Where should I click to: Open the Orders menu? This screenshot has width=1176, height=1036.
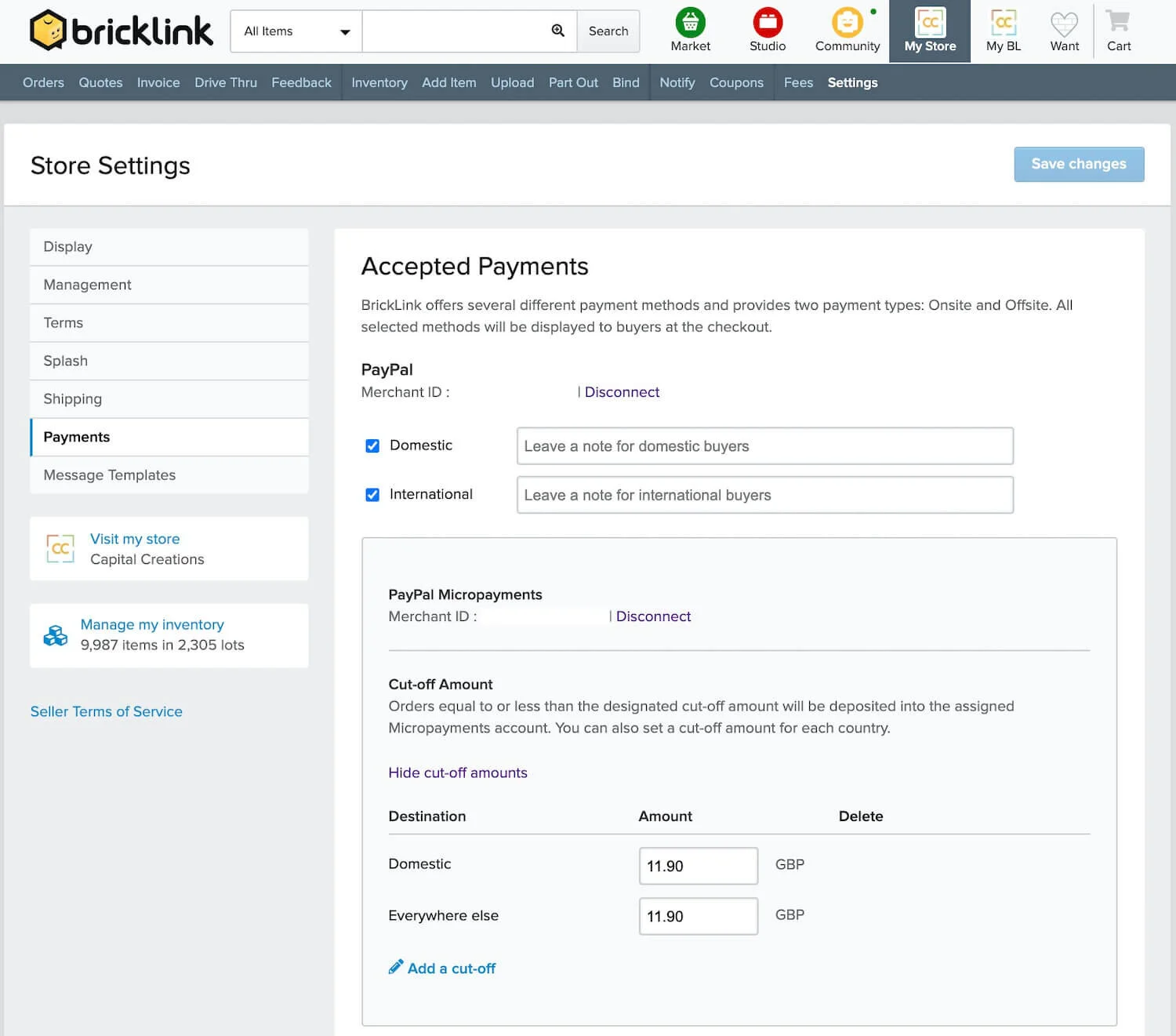43,82
